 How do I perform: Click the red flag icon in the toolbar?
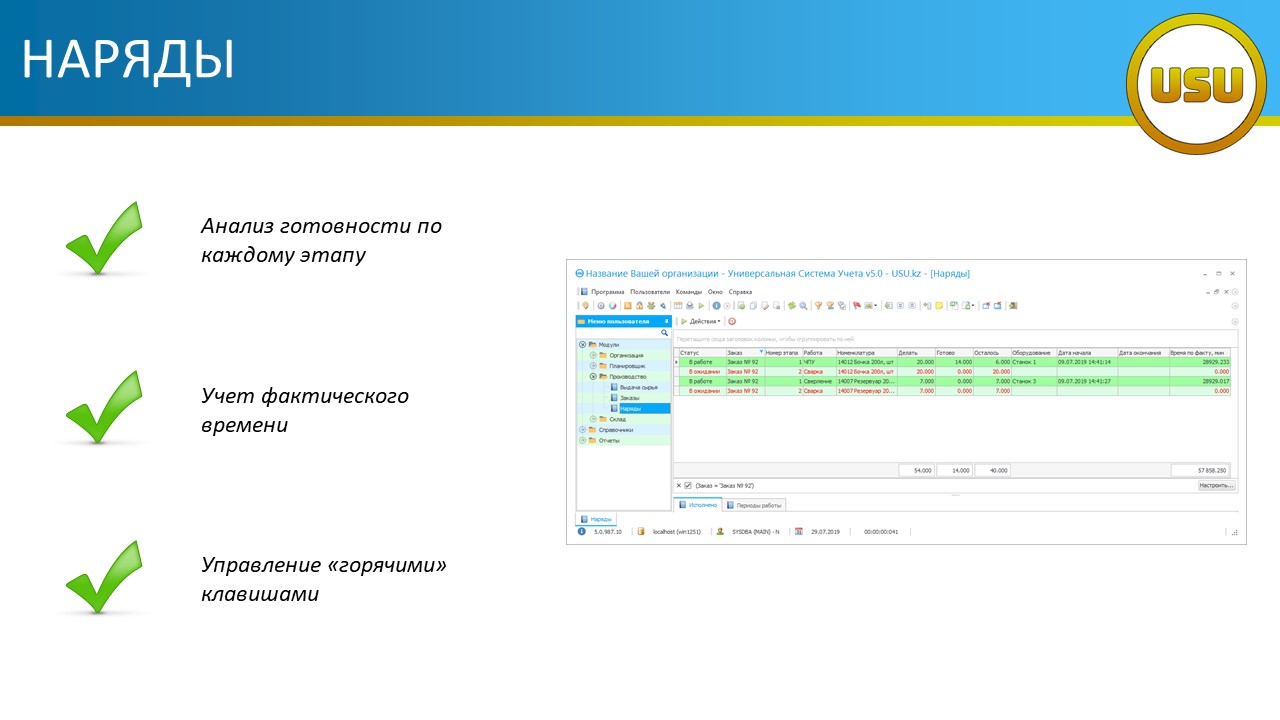(x=856, y=306)
